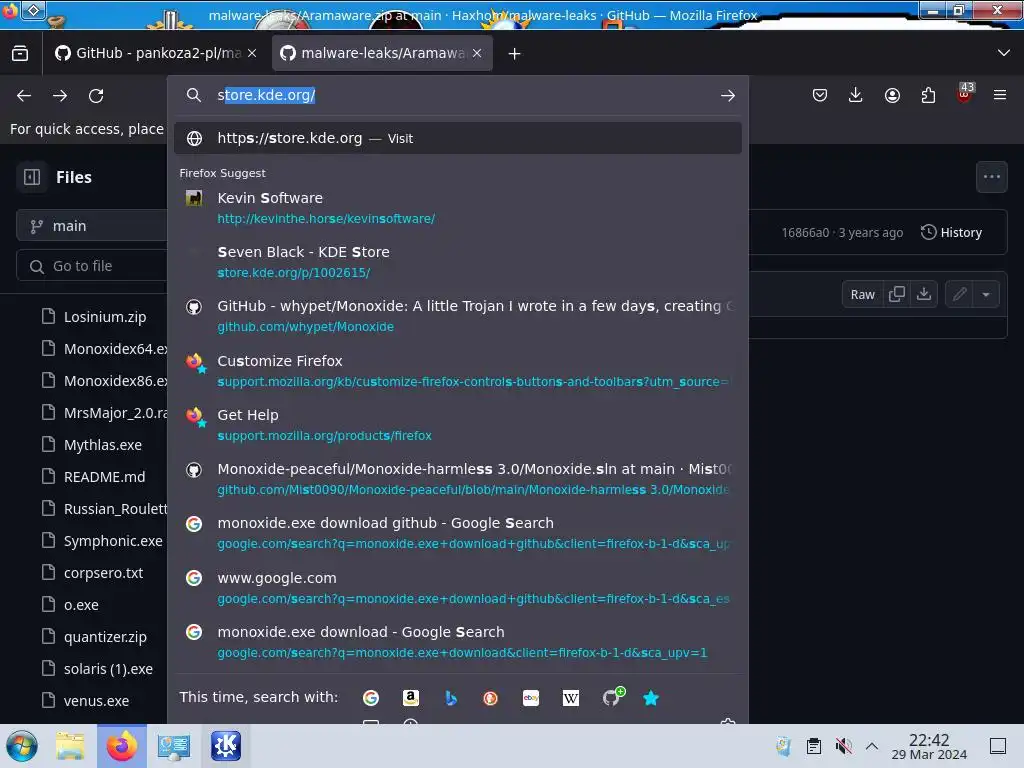The width and height of the screenshot is (1024, 768).
Task: Open monoxide.exe download - Google Search suggestion
Action: pyautogui.click(x=458, y=642)
